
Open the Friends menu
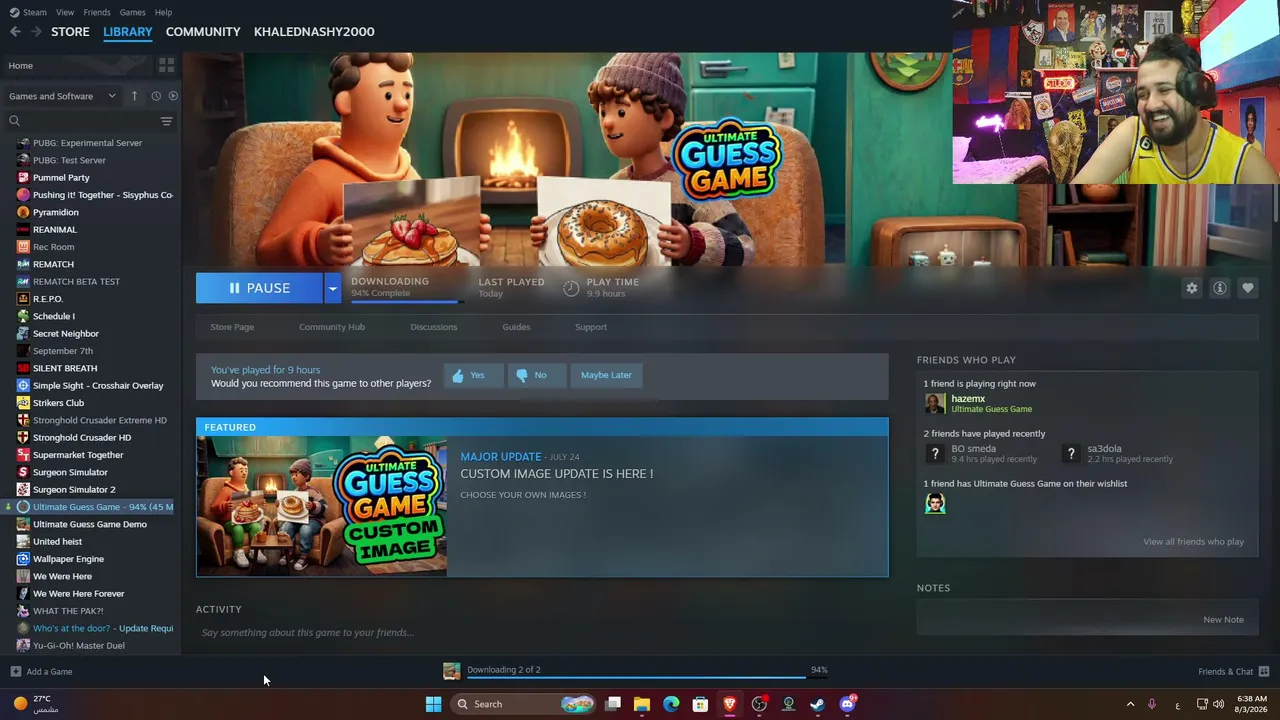pyautogui.click(x=97, y=12)
